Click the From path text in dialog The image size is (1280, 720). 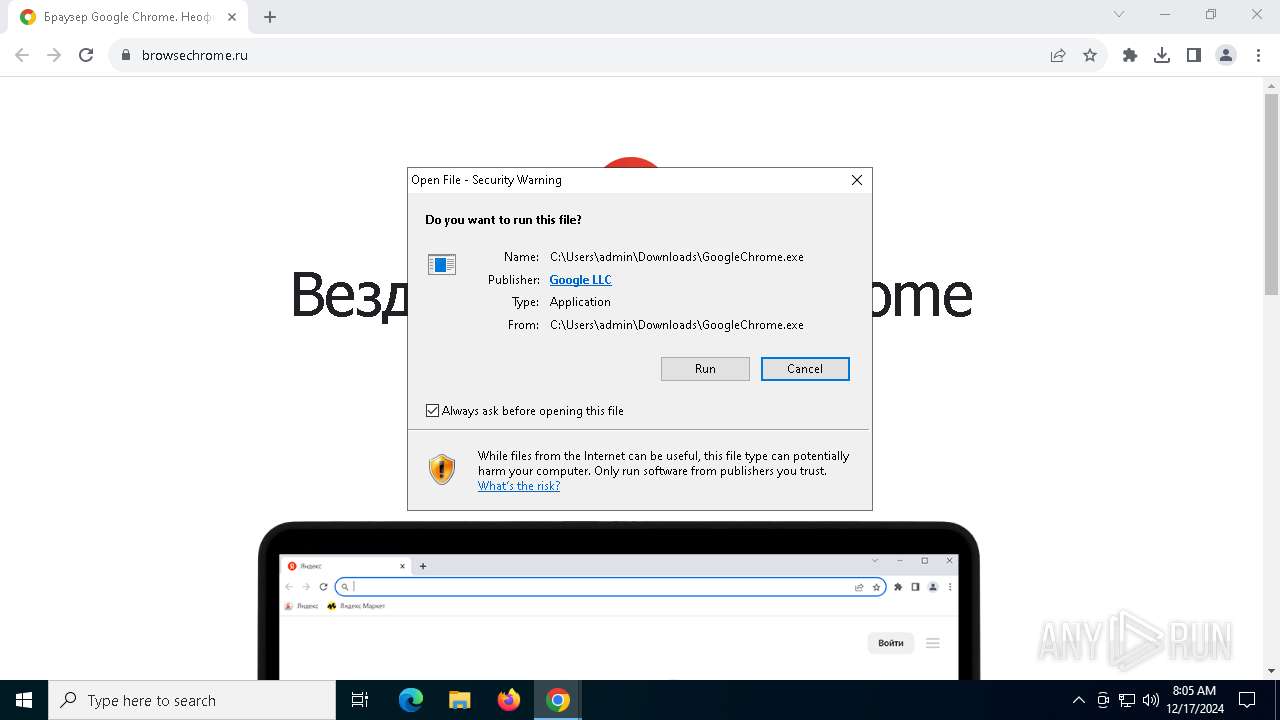[677, 325]
